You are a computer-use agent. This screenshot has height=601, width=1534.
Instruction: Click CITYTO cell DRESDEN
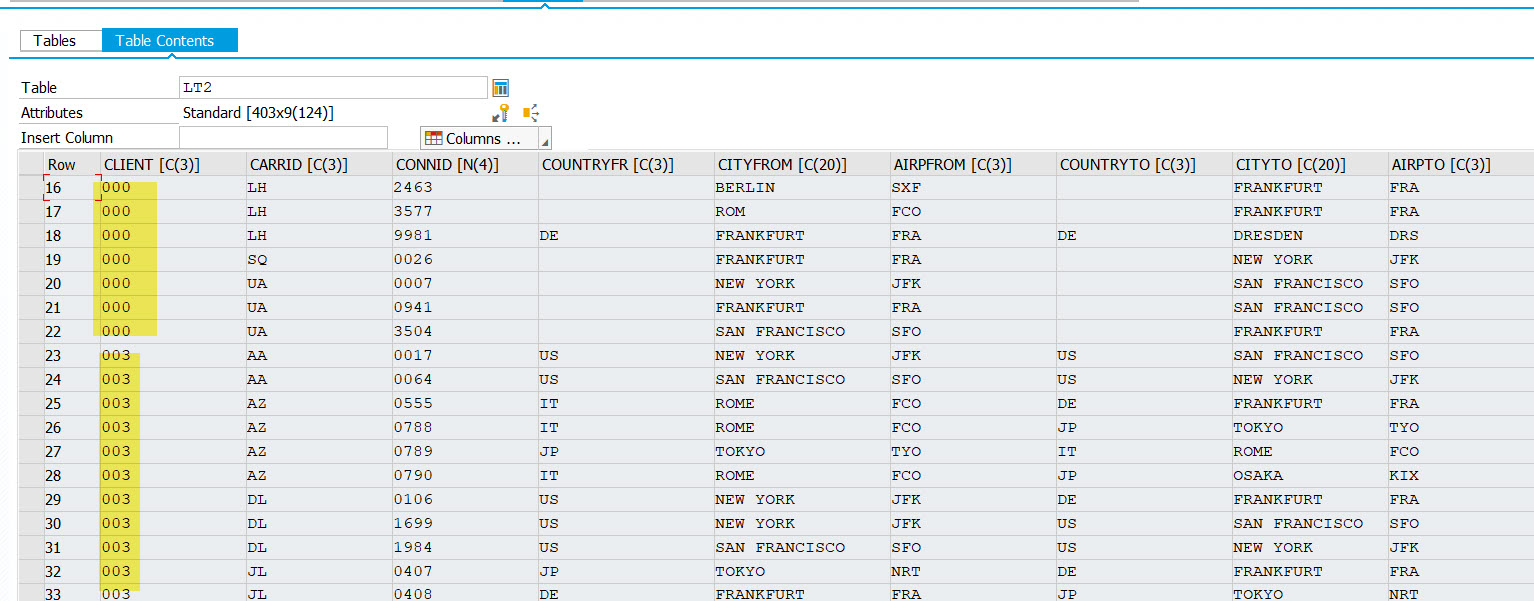tap(1310, 235)
